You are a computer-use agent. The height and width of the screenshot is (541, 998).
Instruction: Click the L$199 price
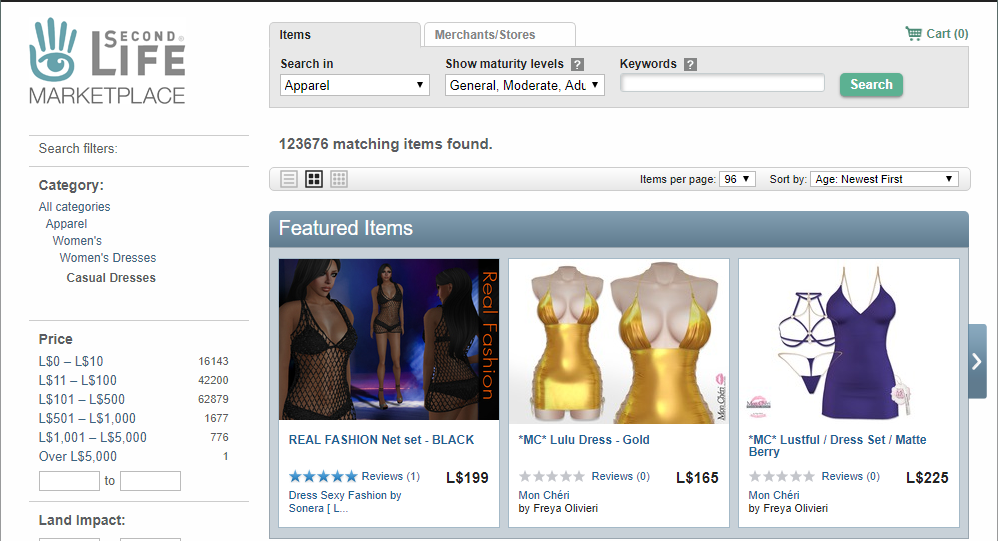click(467, 478)
